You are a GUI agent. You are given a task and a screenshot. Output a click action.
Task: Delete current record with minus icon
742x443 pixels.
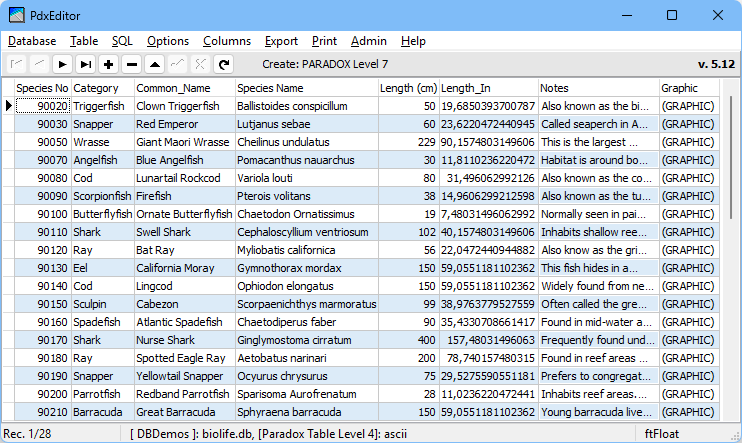click(x=132, y=64)
